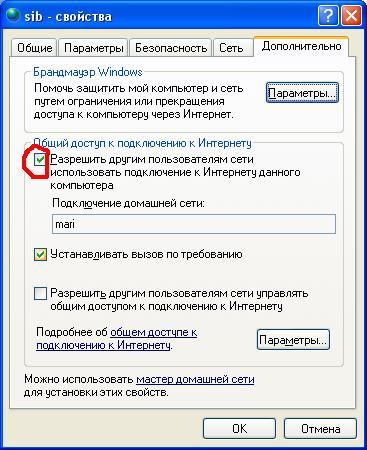Viewport: 367px width, 450px height.
Task: Uncheck the red-circled Интернет sharing checkbox
Action: (x=40, y=160)
